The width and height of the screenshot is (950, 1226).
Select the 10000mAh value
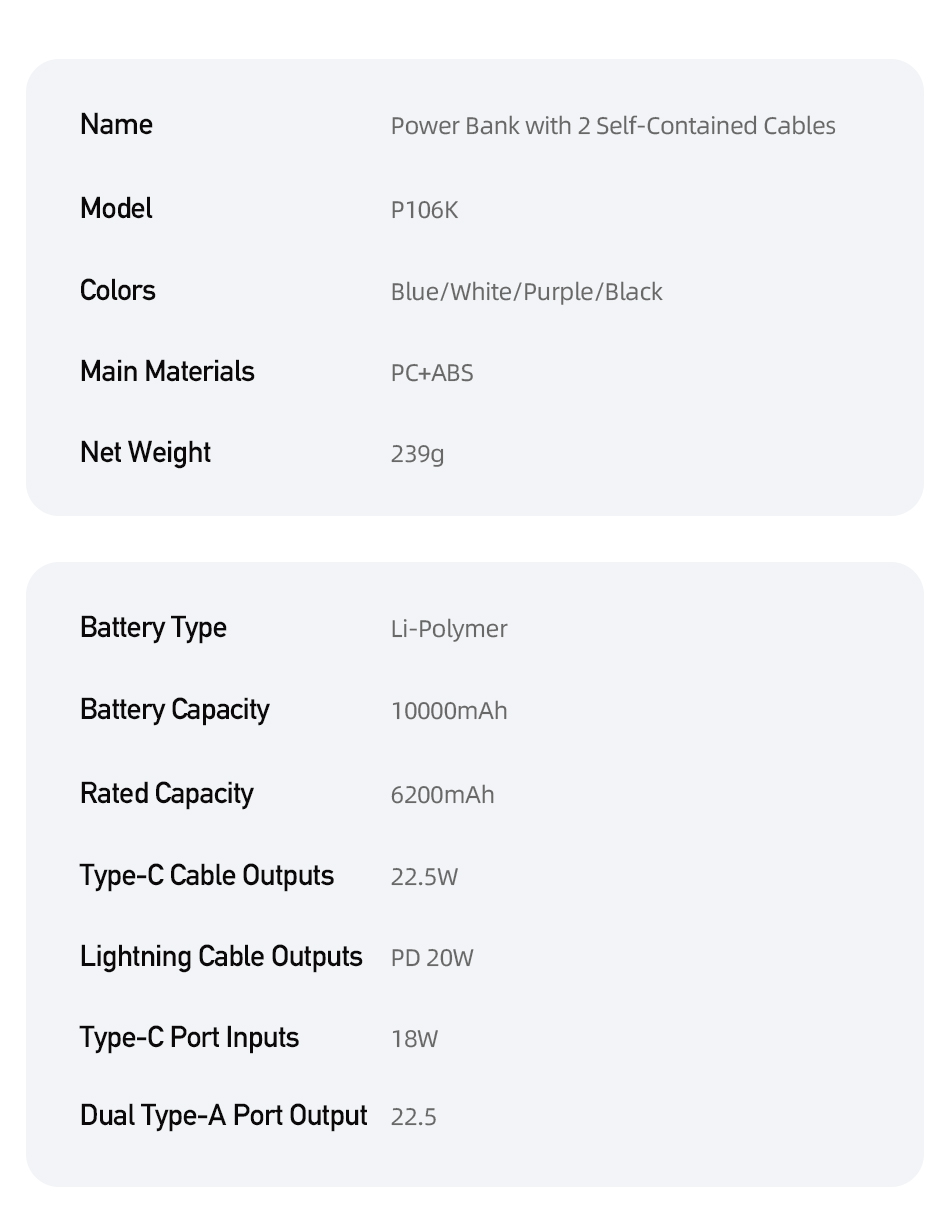[449, 711]
